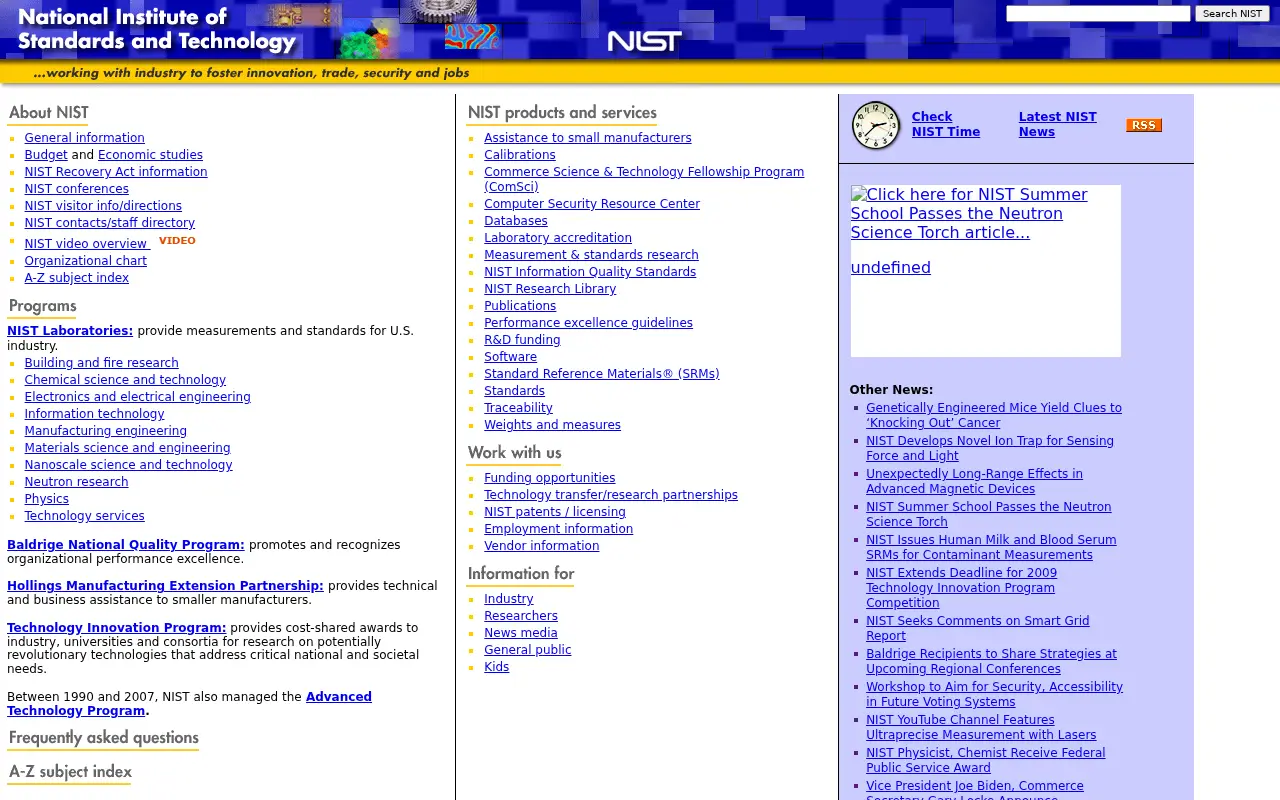Open the General information link

click(85, 138)
